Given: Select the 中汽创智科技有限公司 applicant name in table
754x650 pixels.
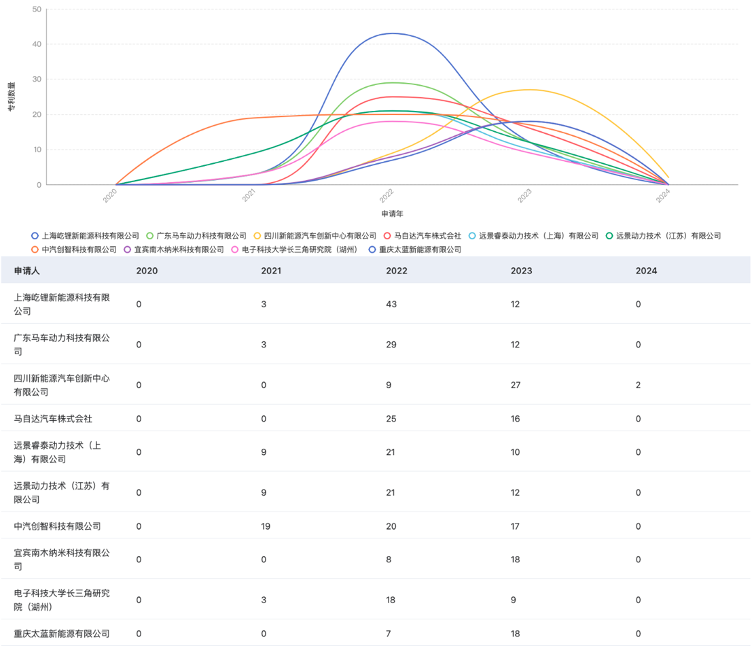Looking at the screenshot, I should tap(57, 526).
